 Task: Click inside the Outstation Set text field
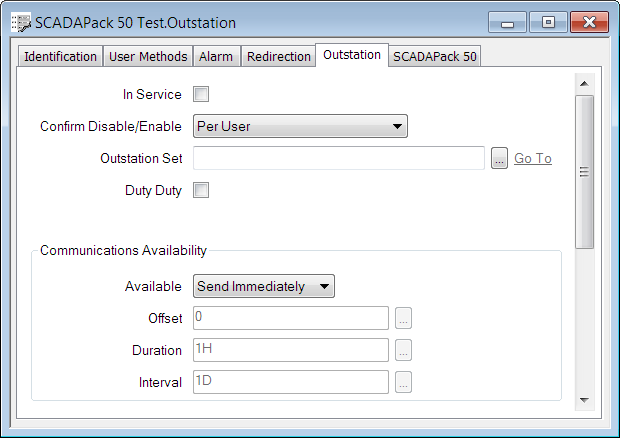pyautogui.click(x=338, y=158)
